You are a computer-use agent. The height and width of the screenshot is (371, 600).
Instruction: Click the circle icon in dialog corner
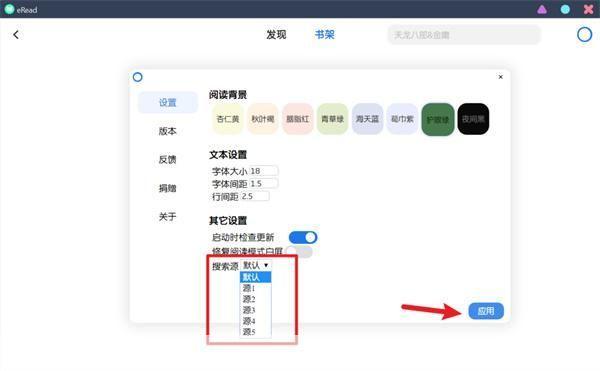138,77
